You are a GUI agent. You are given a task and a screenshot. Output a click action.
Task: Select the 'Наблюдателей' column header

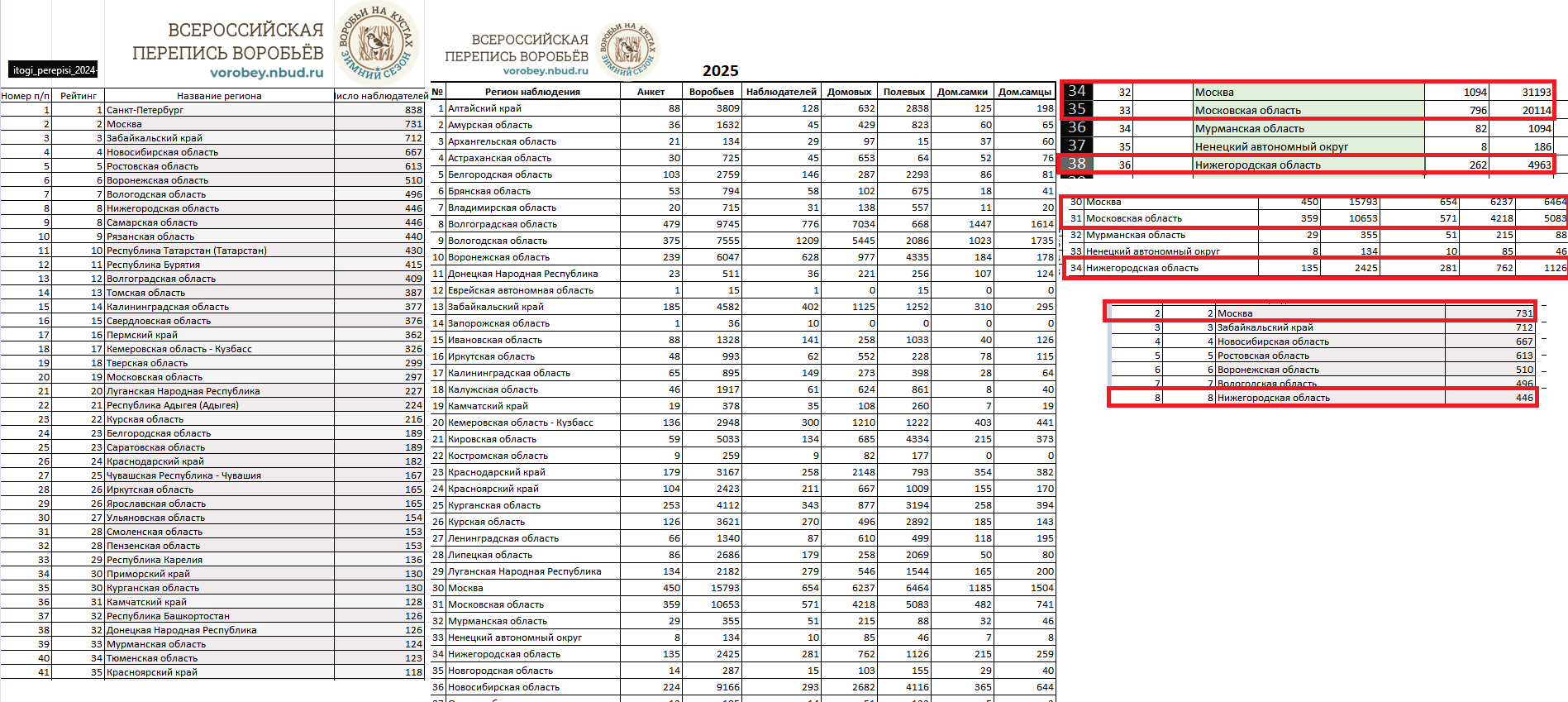tap(781, 92)
